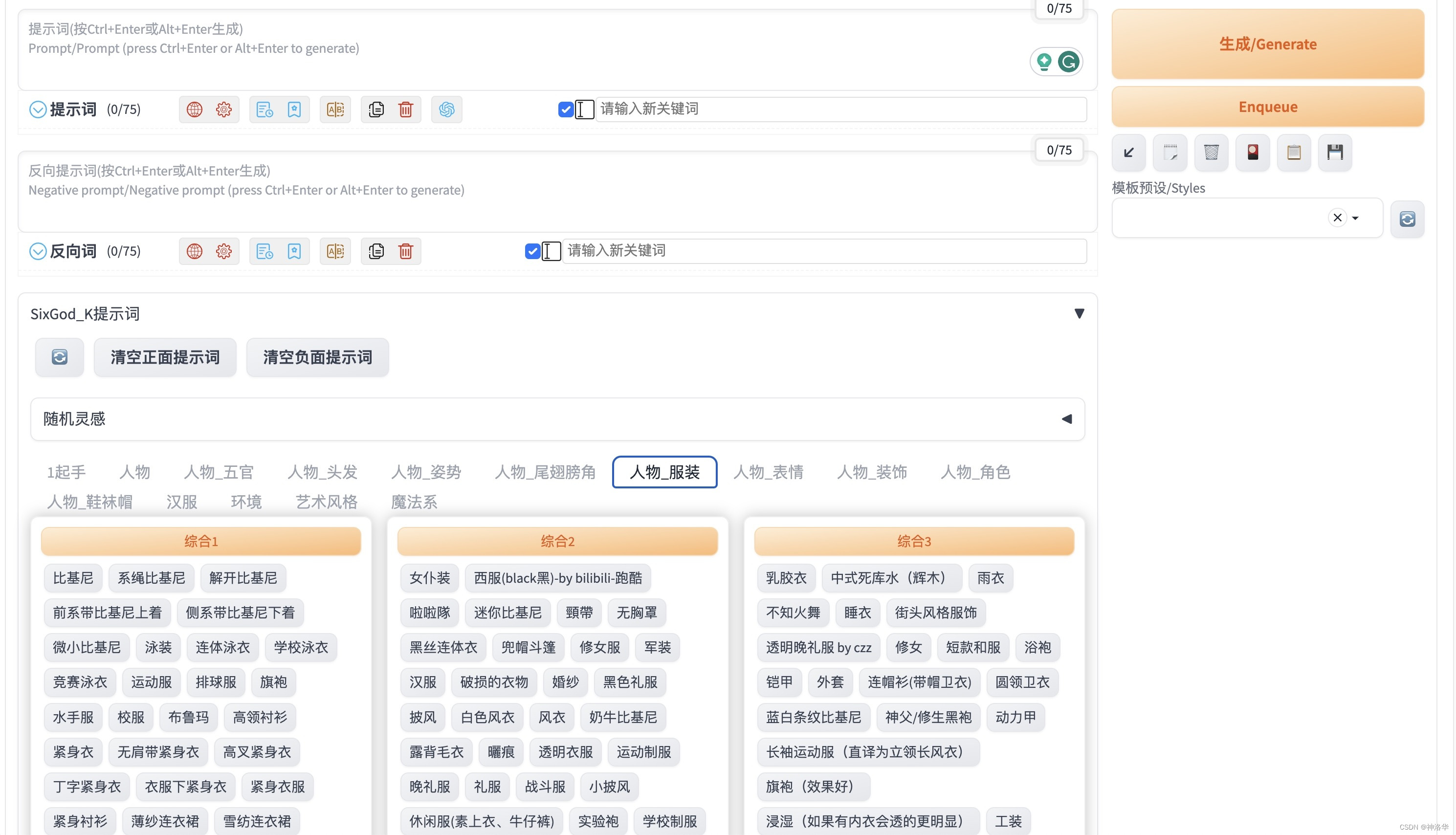Add the 雨衣 tag

click(991, 578)
